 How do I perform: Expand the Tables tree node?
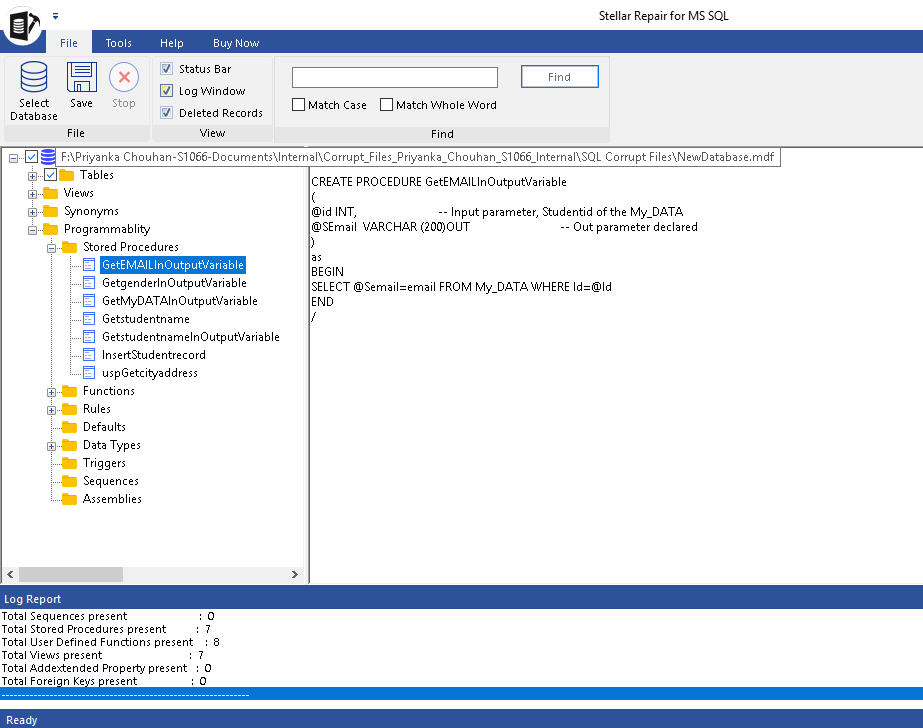click(x=32, y=176)
